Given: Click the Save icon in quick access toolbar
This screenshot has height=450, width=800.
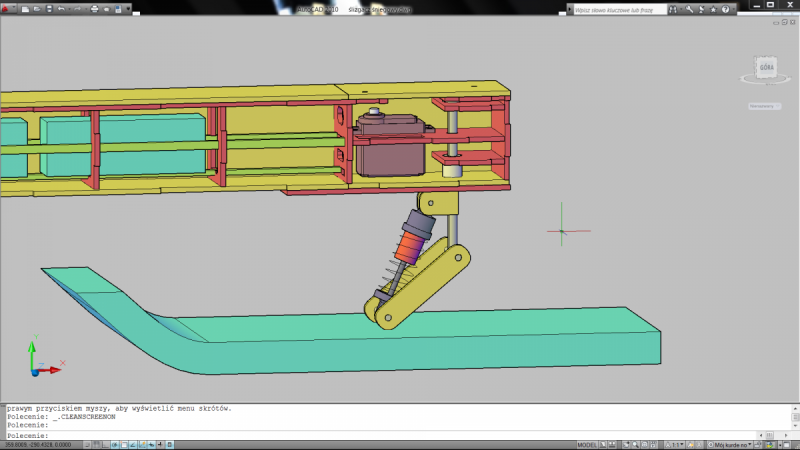Looking at the screenshot, I should coord(49,9).
